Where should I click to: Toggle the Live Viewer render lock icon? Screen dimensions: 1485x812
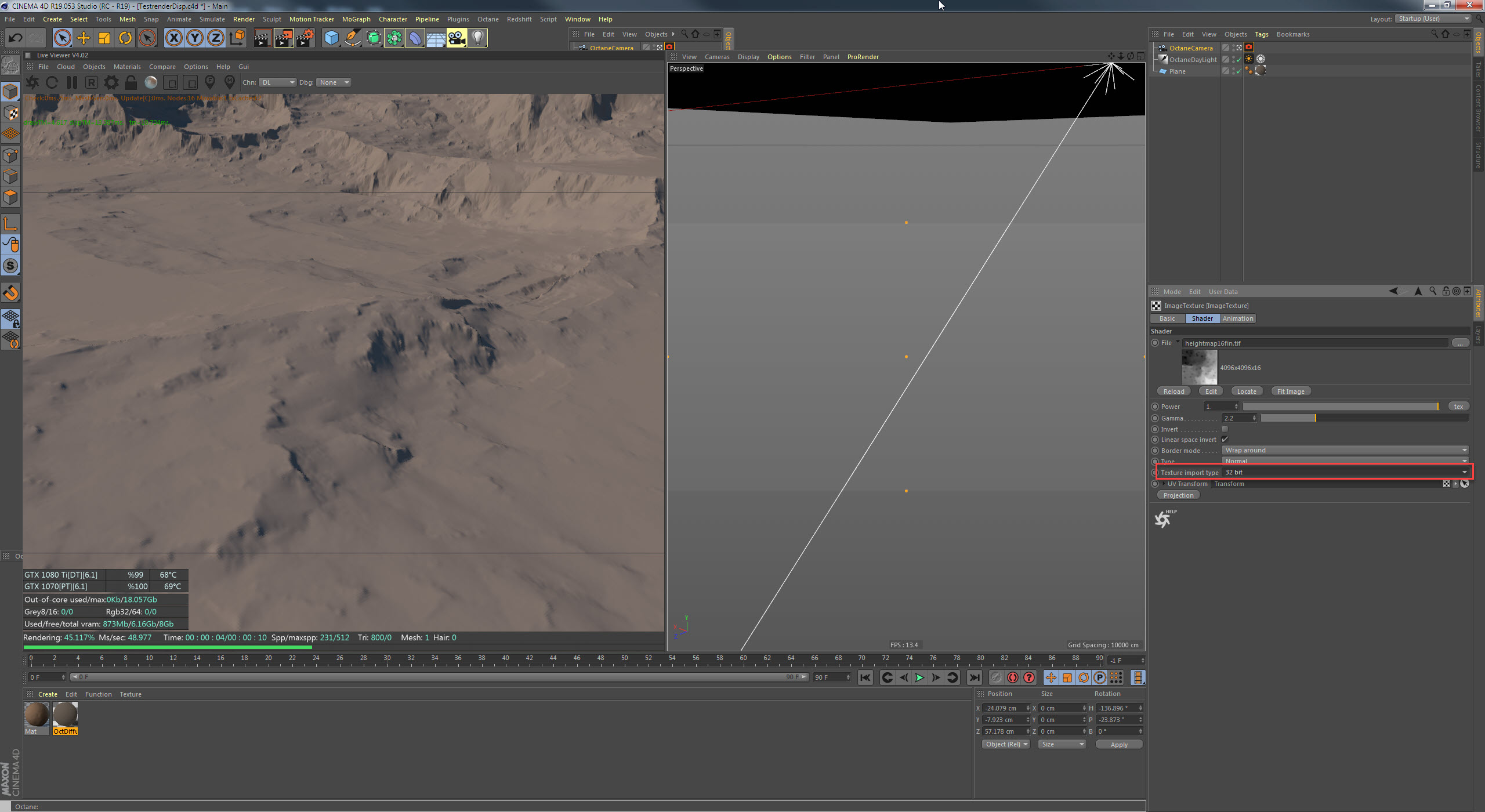tap(131, 82)
